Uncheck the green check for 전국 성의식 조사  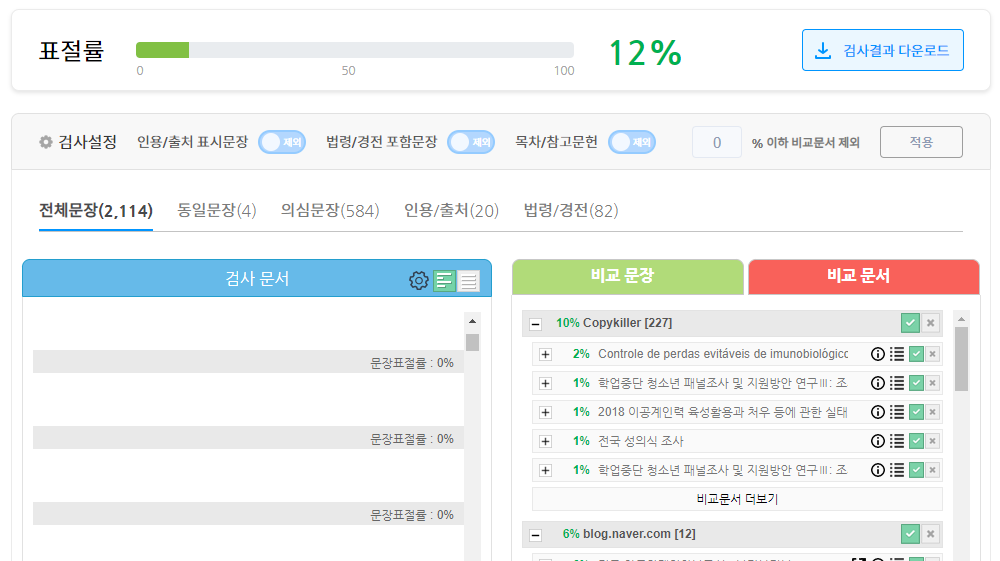916,441
